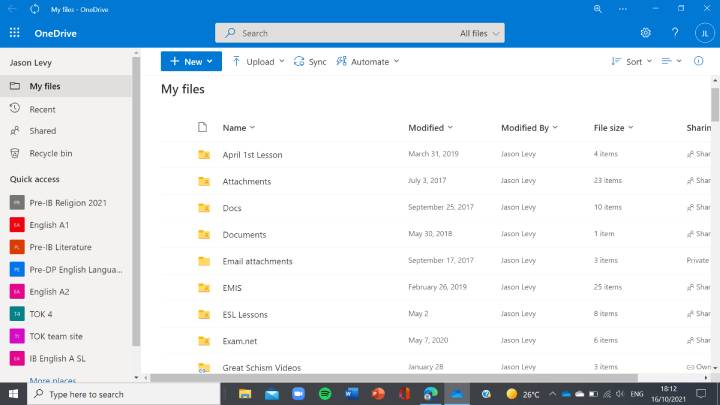This screenshot has width=720, height=405.
Task: Open the Automate dropdown
Action: (368, 62)
